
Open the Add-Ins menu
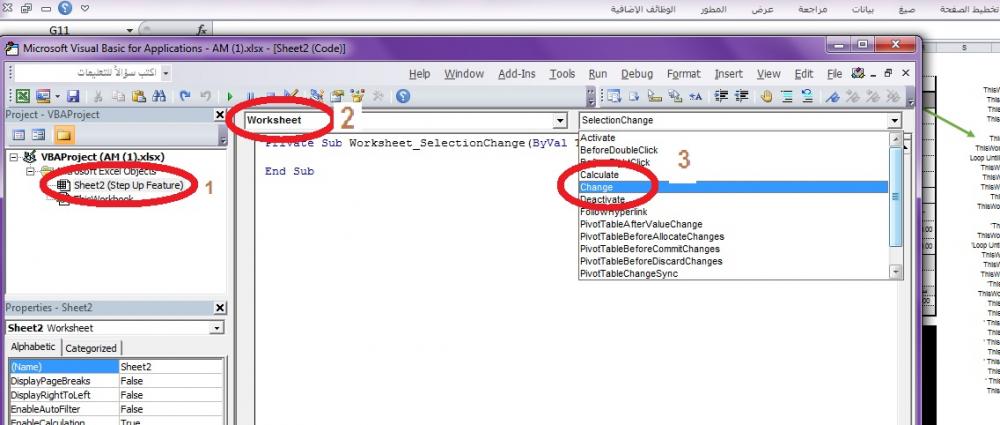pos(517,74)
